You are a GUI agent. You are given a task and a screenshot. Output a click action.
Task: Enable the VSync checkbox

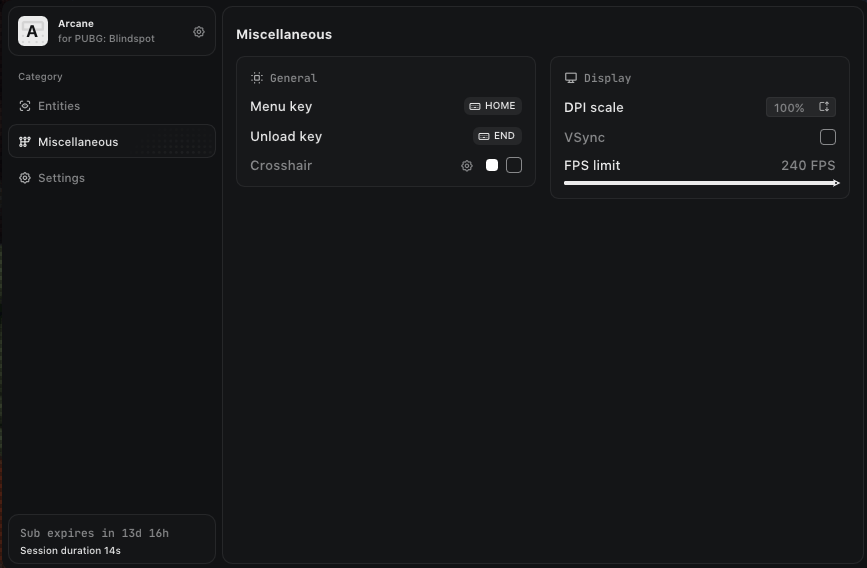pos(828,137)
